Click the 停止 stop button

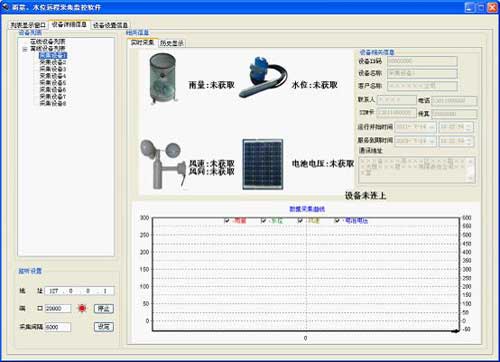click(x=104, y=309)
